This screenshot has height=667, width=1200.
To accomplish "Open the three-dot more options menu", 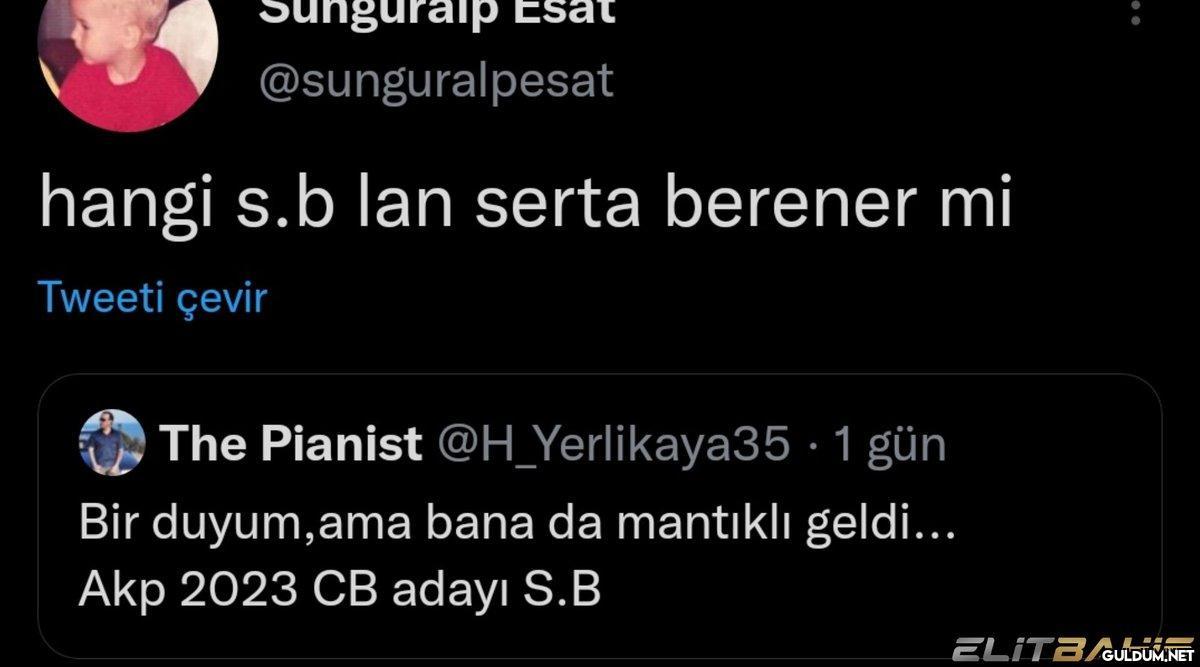I will (1135, 12).
